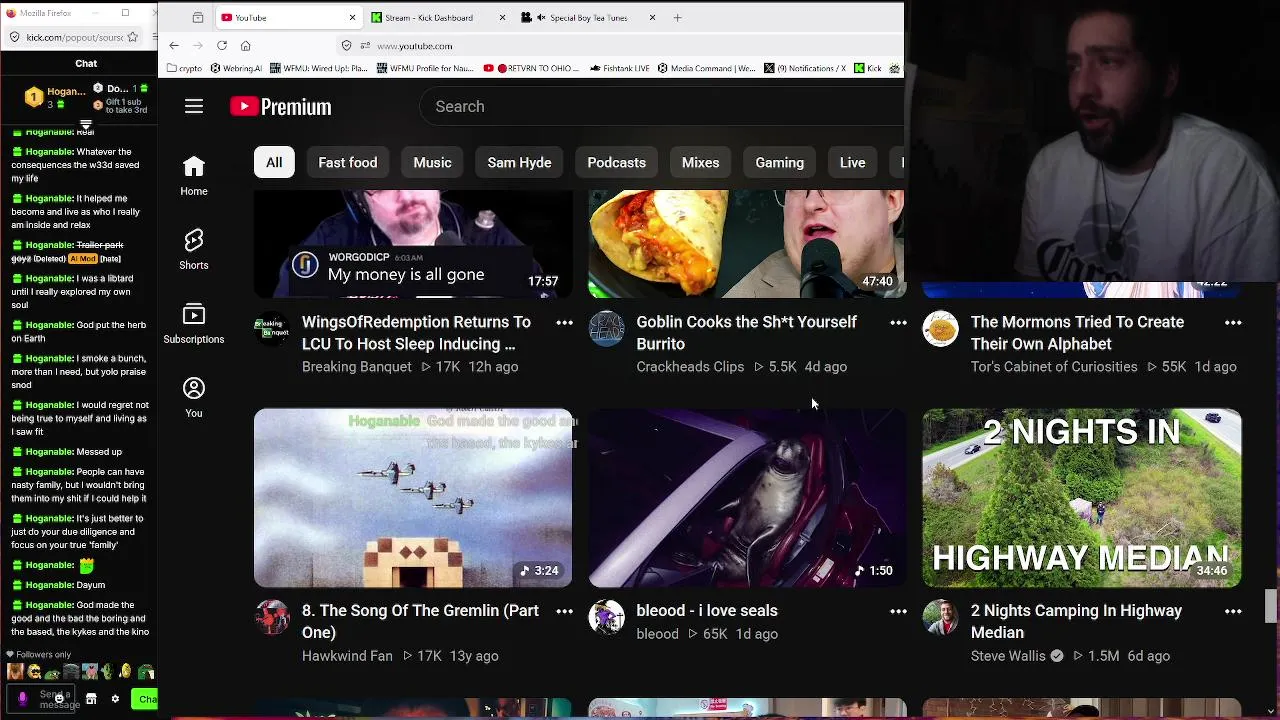Bookmark kick.com popout with star icon
The height and width of the screenshot is (720, 1280).
pos(135,37)
